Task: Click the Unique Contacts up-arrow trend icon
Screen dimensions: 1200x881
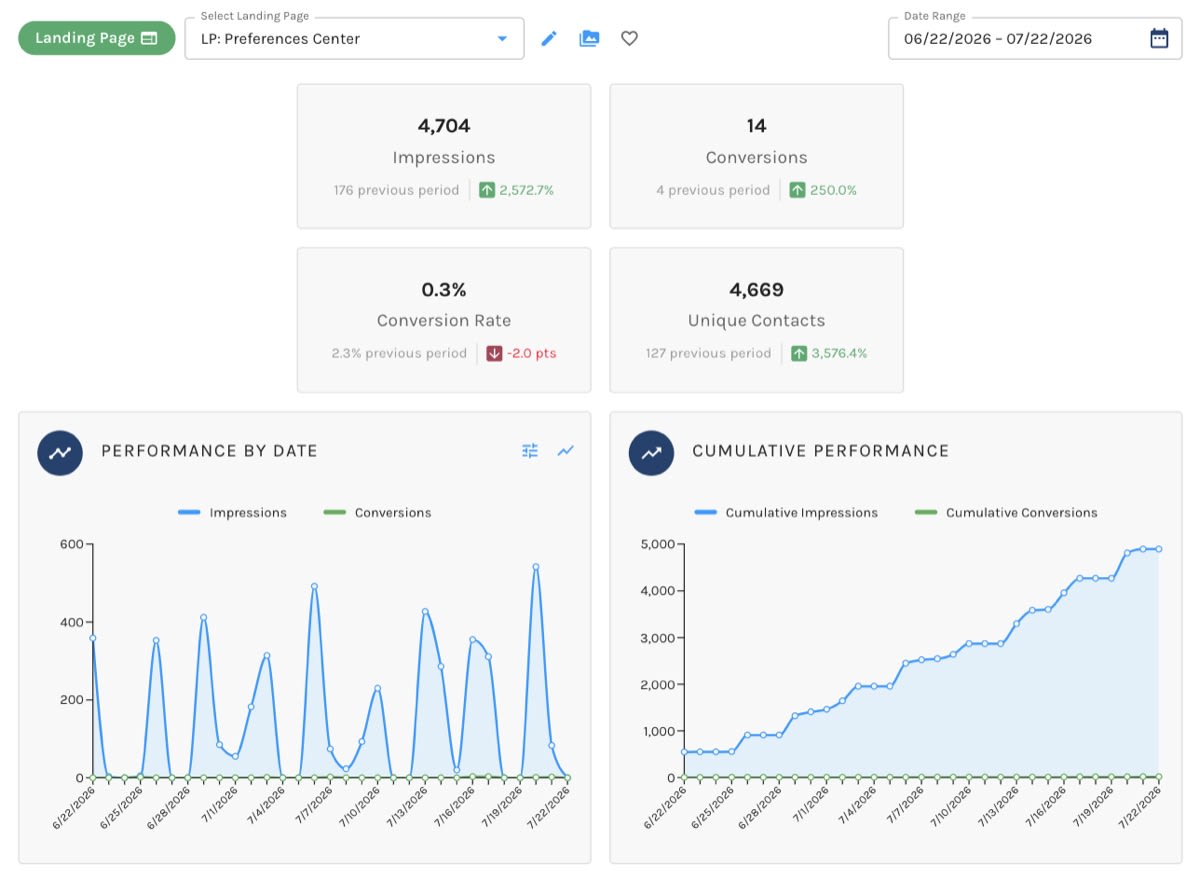Action: [799, 353]
